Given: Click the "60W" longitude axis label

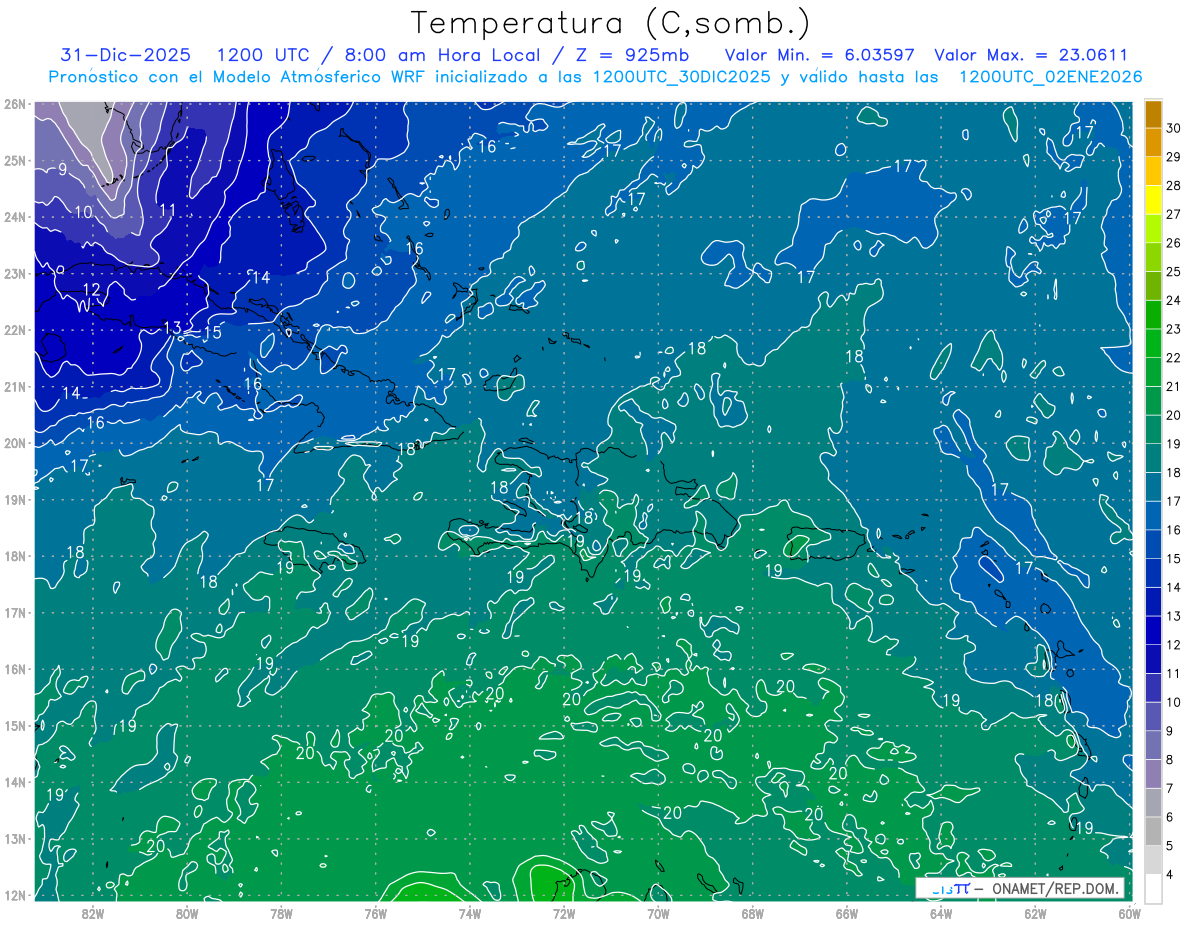Looking at the screenshot, I should [x=1129, y=913].
